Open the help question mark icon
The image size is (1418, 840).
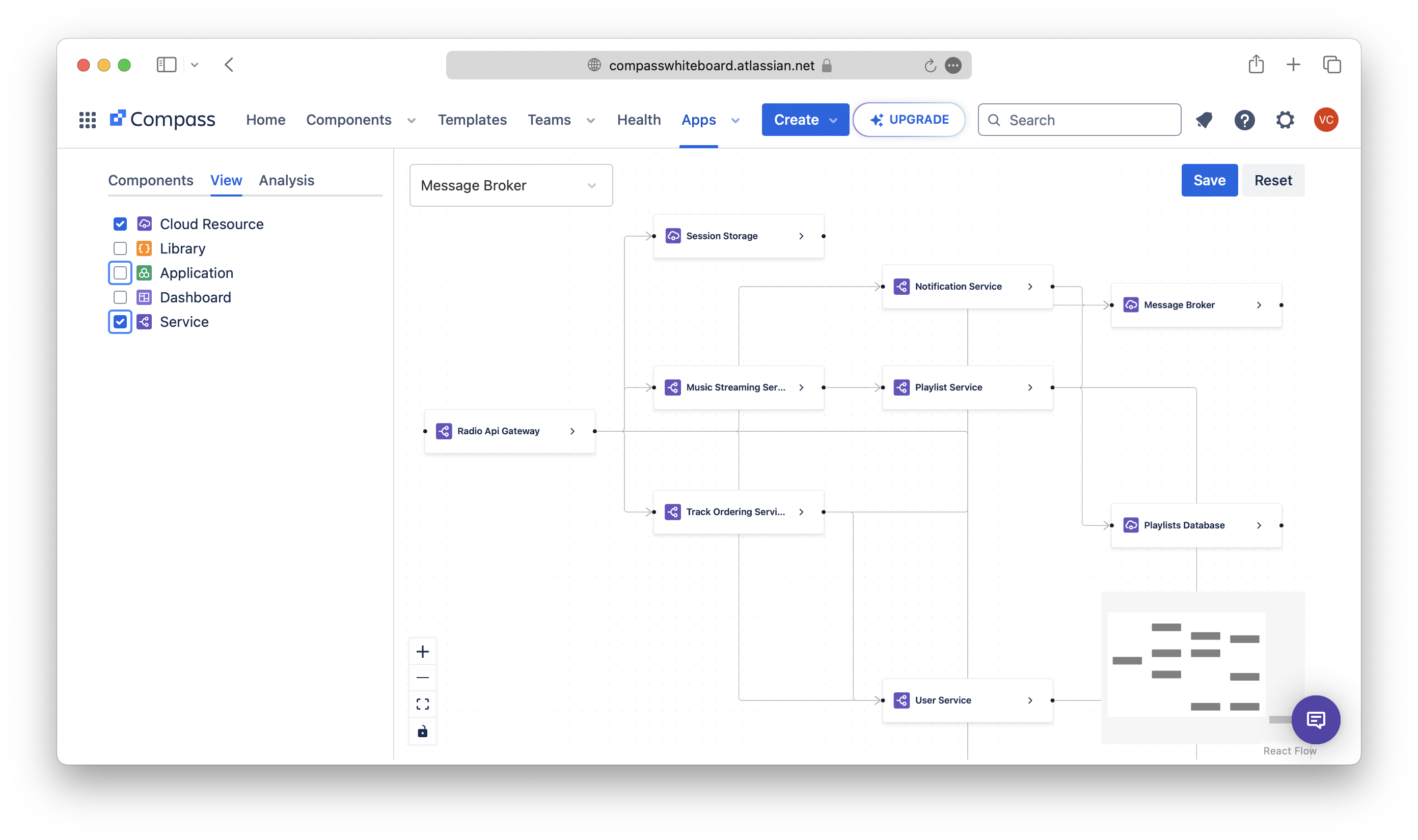pos(1244,120)
